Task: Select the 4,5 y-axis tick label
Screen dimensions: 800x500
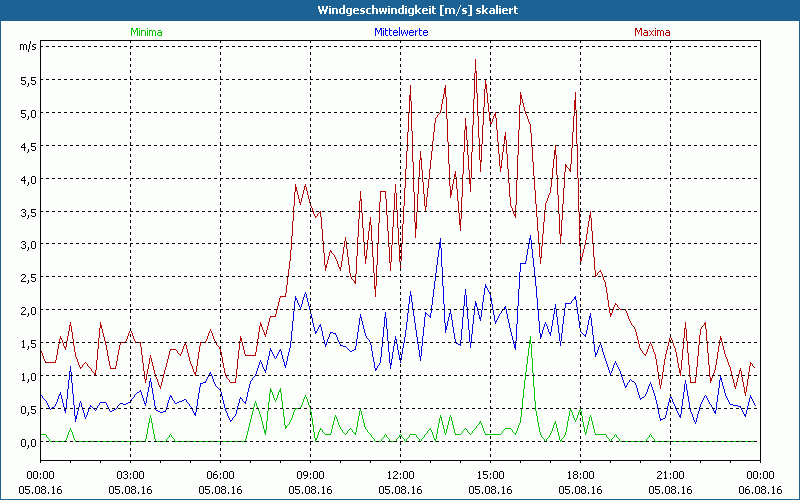Action: tap(27, 146)
